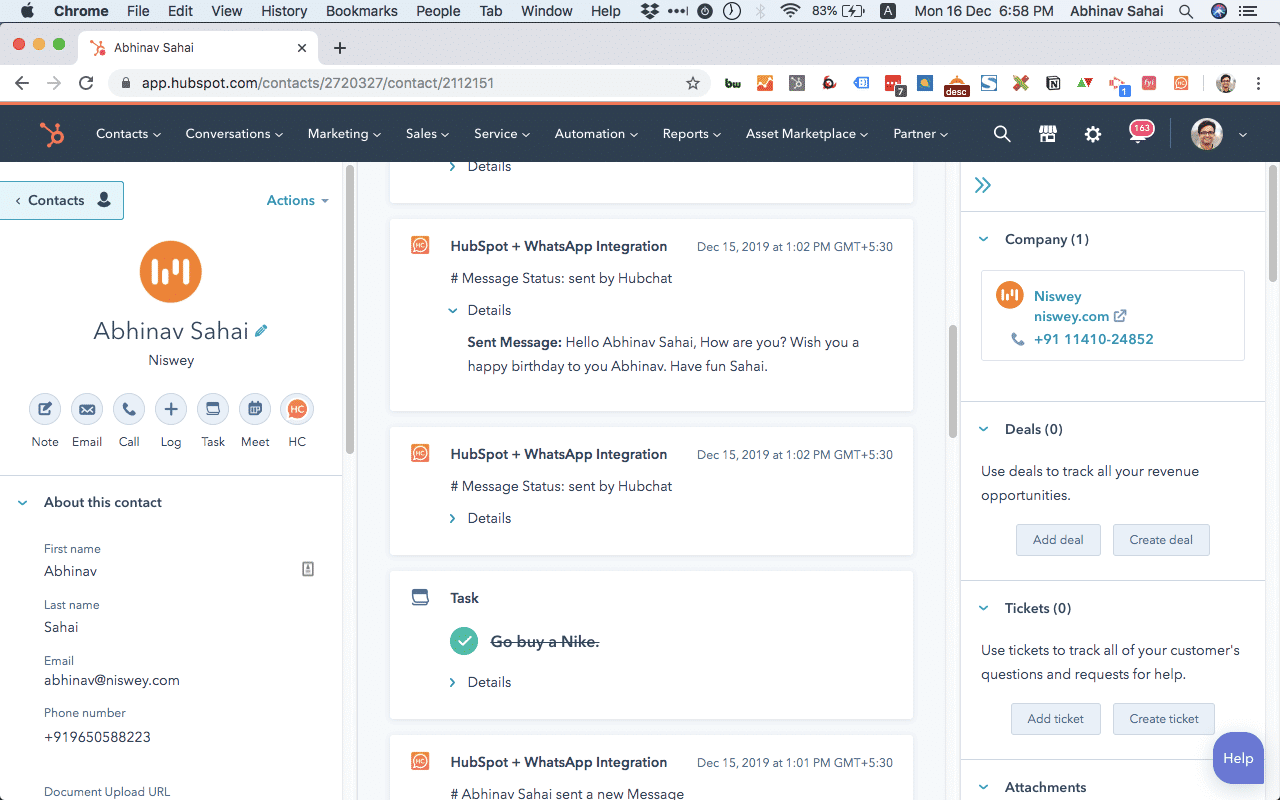Click the browser address bar

coord(410,83)
